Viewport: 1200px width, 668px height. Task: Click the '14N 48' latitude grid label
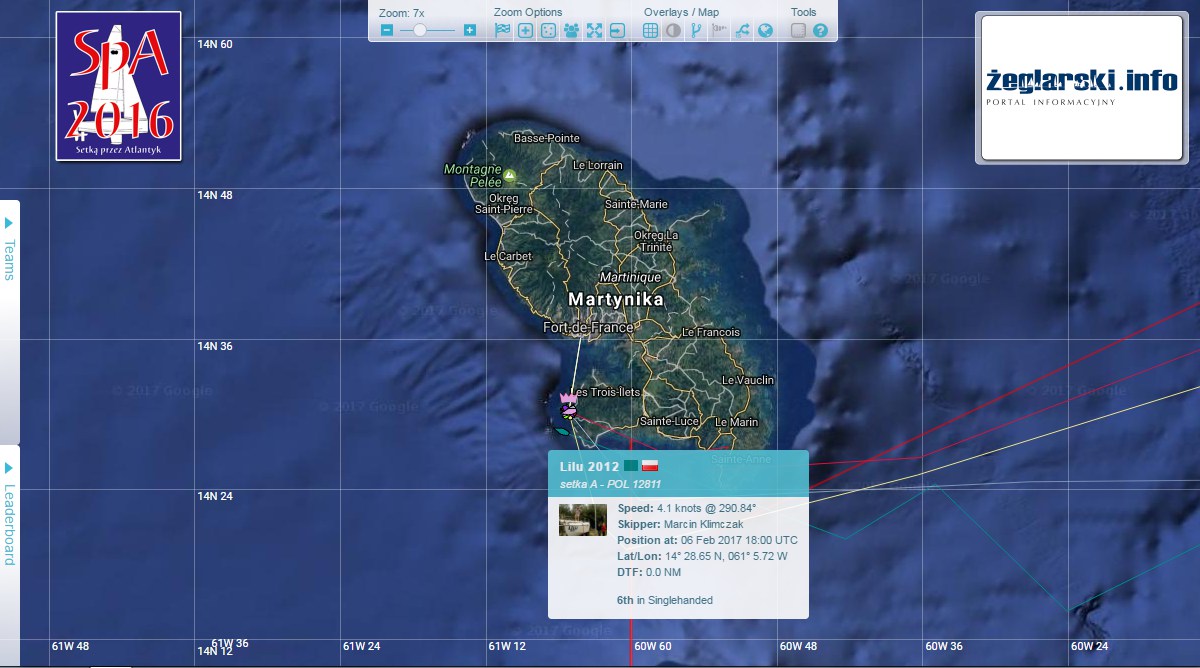pos(215,195)
